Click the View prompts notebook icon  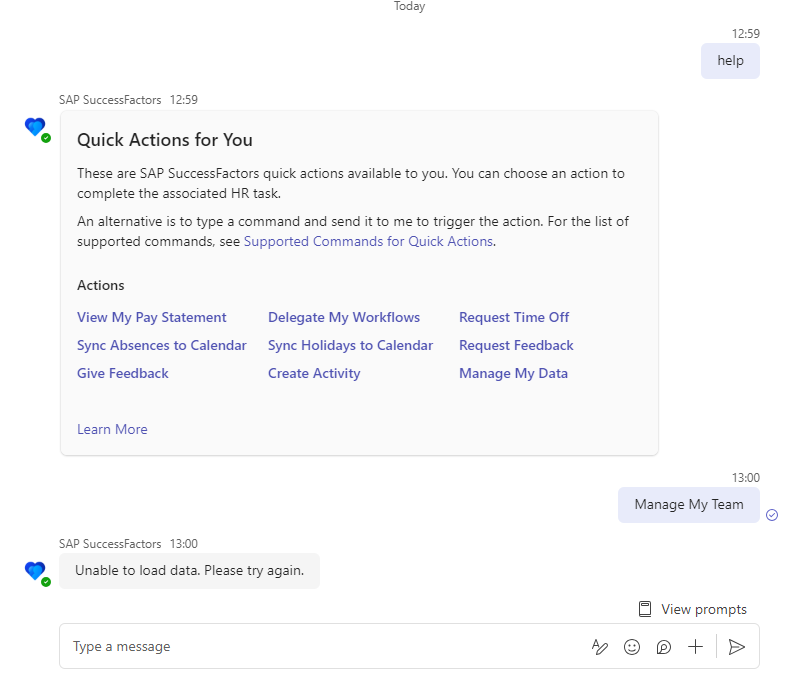pyautogui.click(x=645, y=609)
